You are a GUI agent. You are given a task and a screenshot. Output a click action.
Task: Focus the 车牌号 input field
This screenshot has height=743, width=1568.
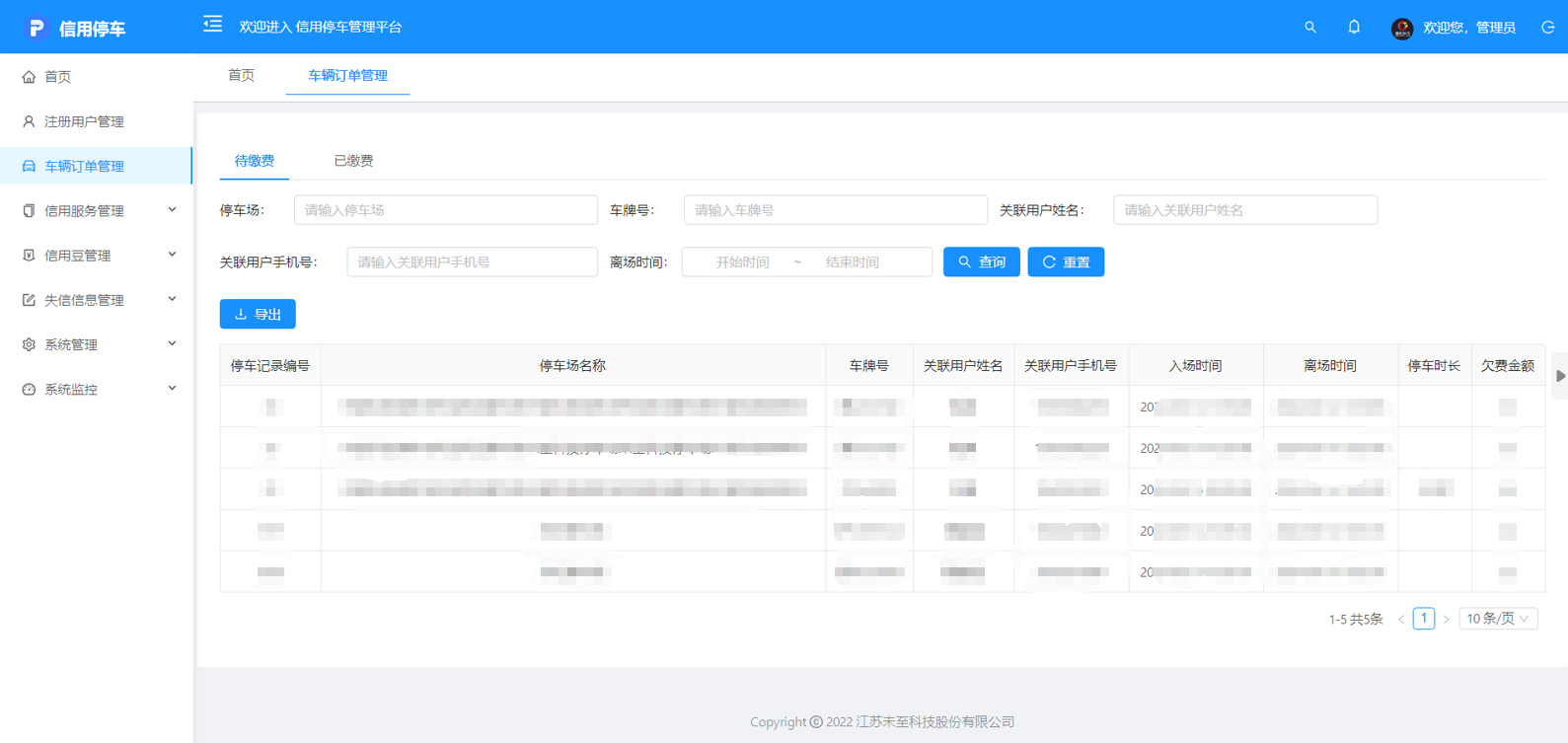pyautogui.click(x=835, y=210)
